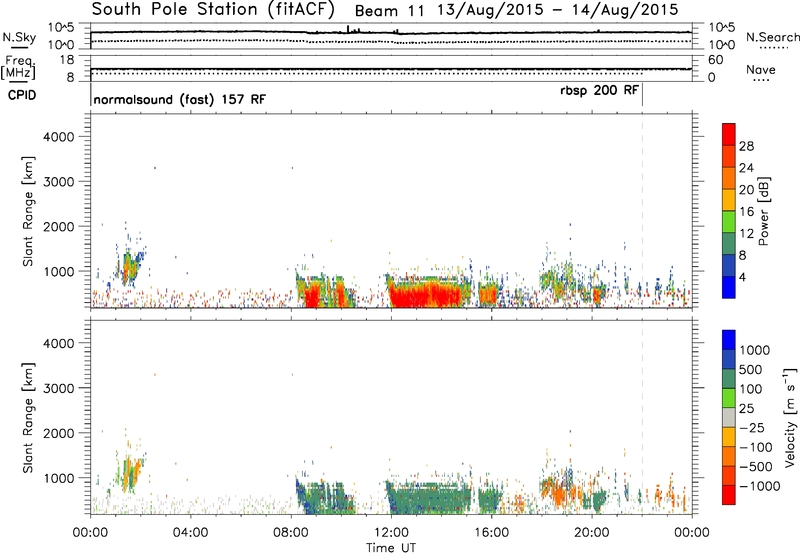Click the '28' tick on Power colorbar
The height and width of the screenshot is (554, 800).
pos(746,146)
